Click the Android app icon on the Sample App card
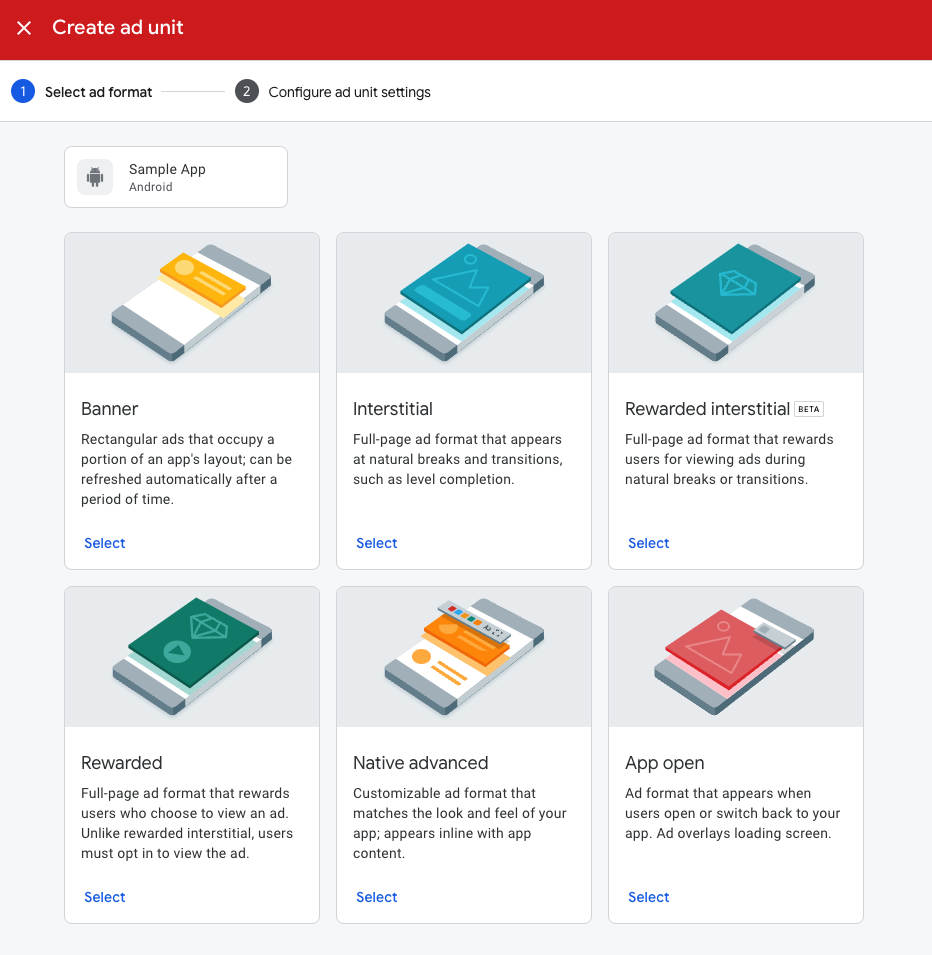 [94, 176]
